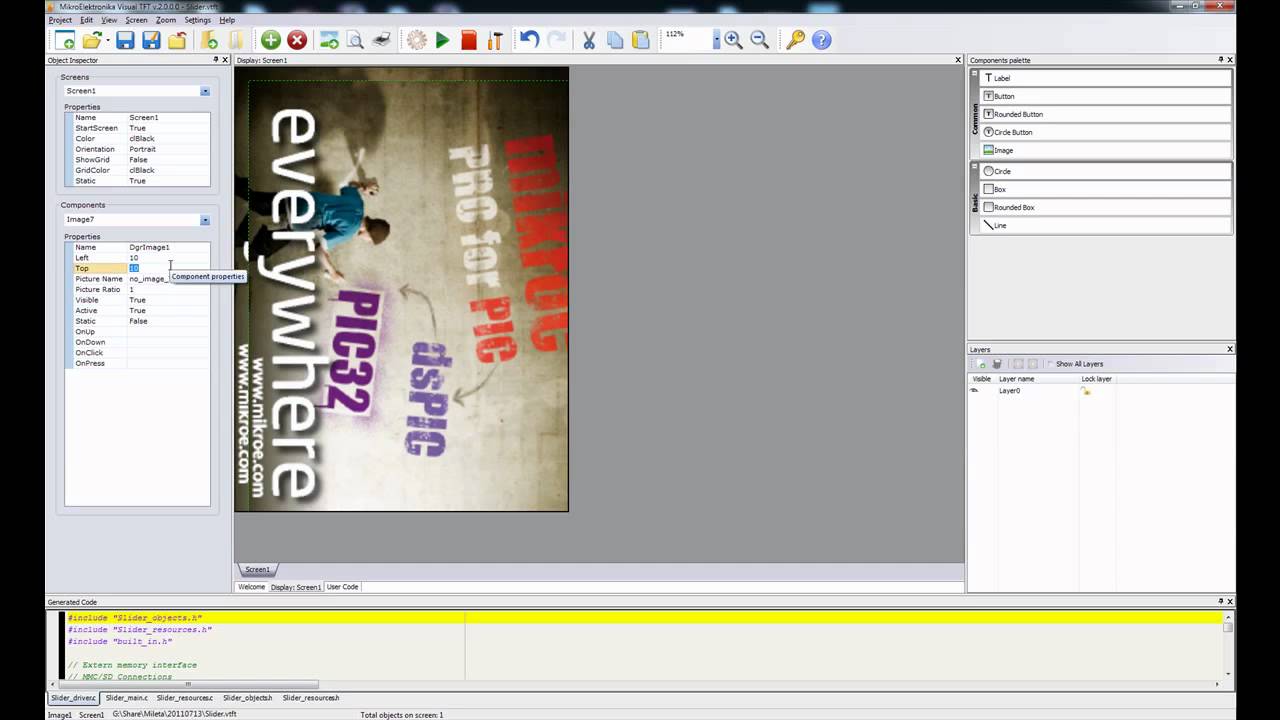Click the Save As floppy icon
The height and width of the screenshot is (720, 1280).
click(x=151, y=40)
